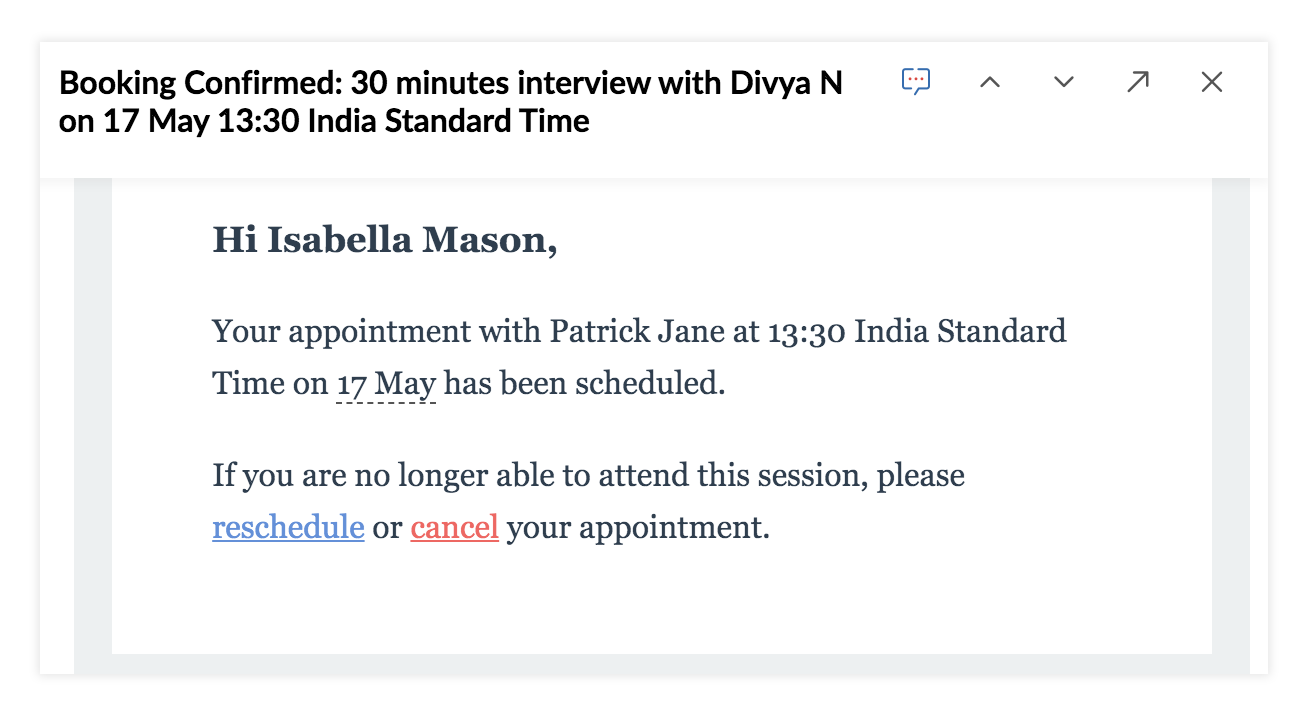Go to previous email with up chevron

click(x=990, y=82)
